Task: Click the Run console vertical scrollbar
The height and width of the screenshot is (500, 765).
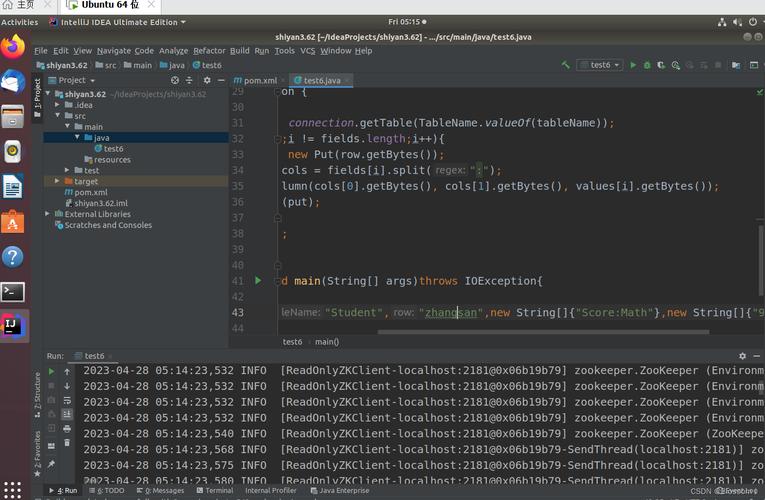Action: [x=761, y=387]
